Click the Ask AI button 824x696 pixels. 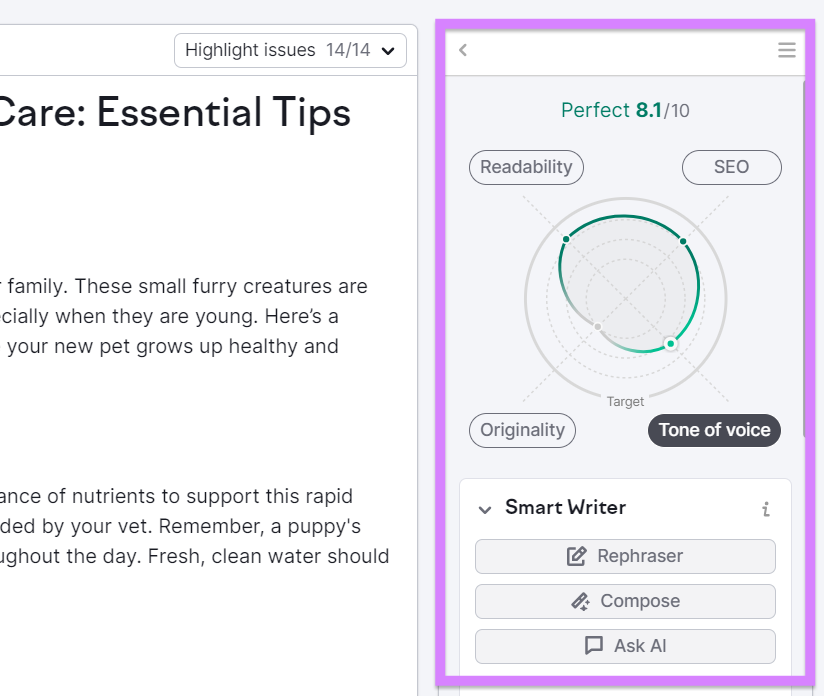(625, 646)
